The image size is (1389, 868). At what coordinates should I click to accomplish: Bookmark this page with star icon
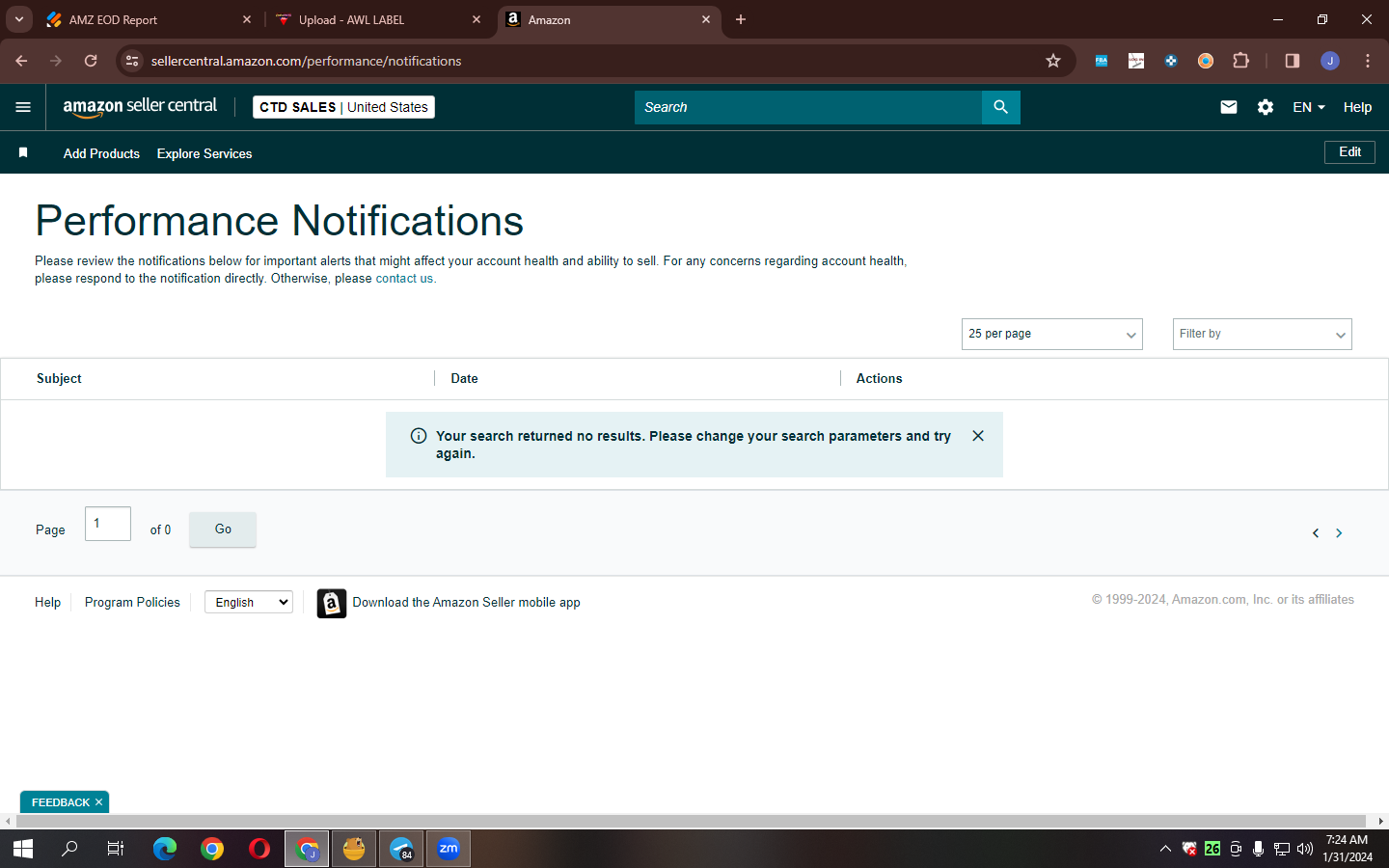pos(1053,61)
